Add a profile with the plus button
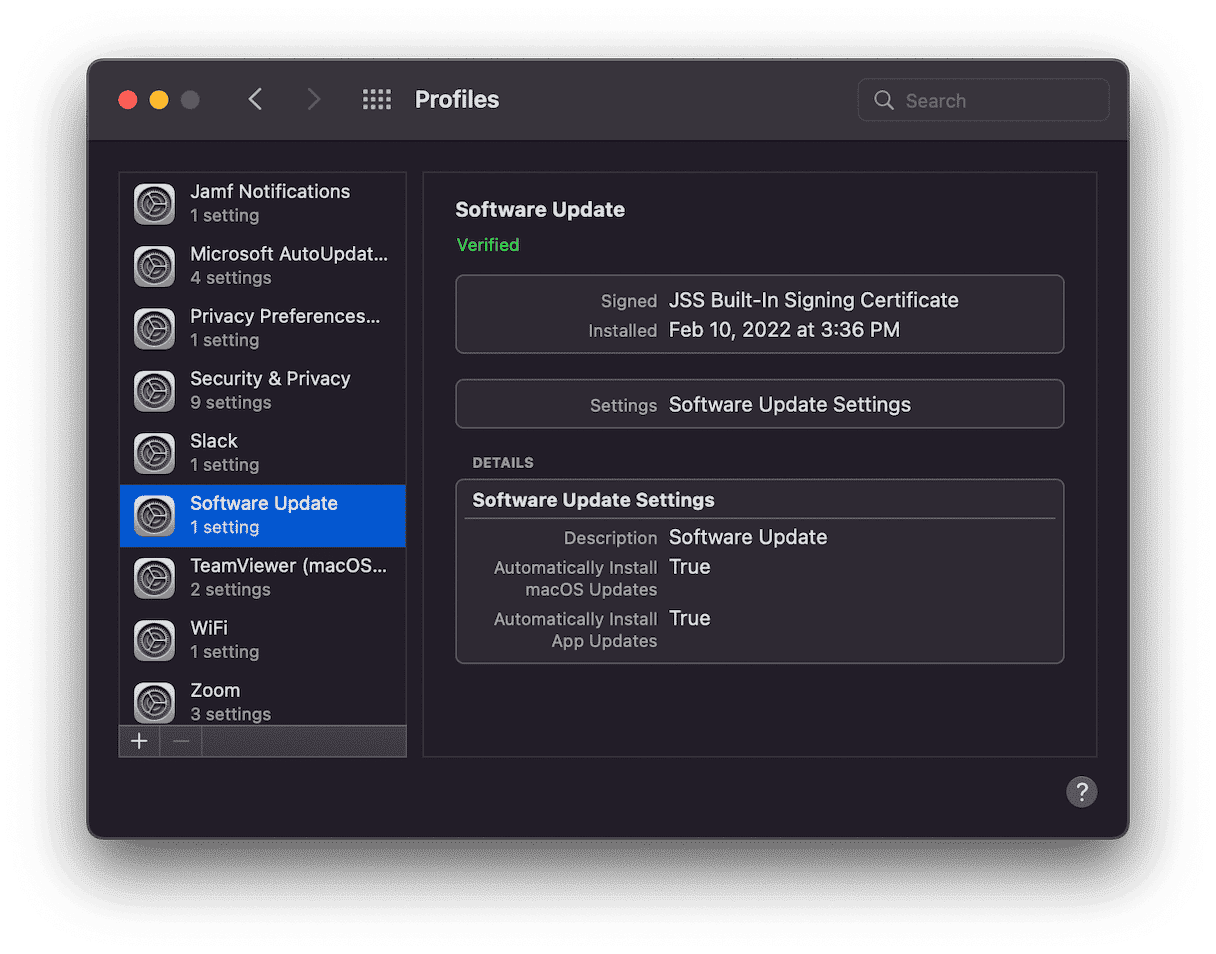The image size is (1216, 954). click(139, 741)
